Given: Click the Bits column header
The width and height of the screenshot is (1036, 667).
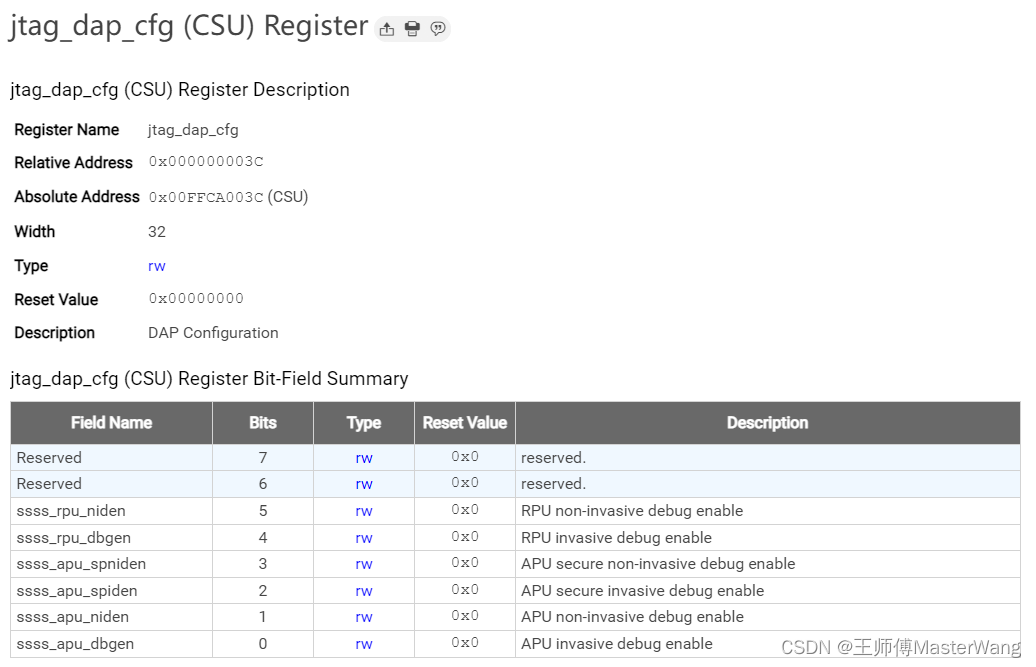Looking at the screenshot, I should pyautogui.click(x=263, y=423).
